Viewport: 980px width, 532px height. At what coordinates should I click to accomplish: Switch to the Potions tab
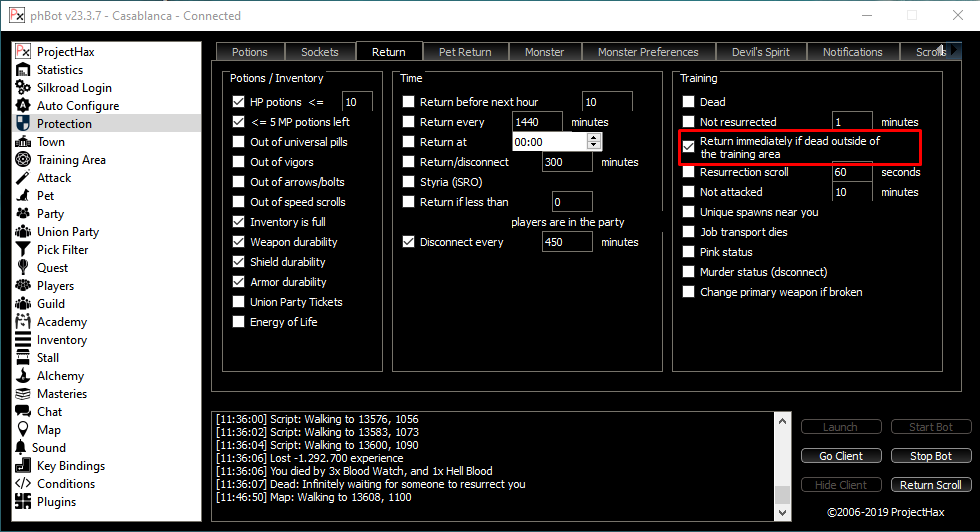pos(249,52)
